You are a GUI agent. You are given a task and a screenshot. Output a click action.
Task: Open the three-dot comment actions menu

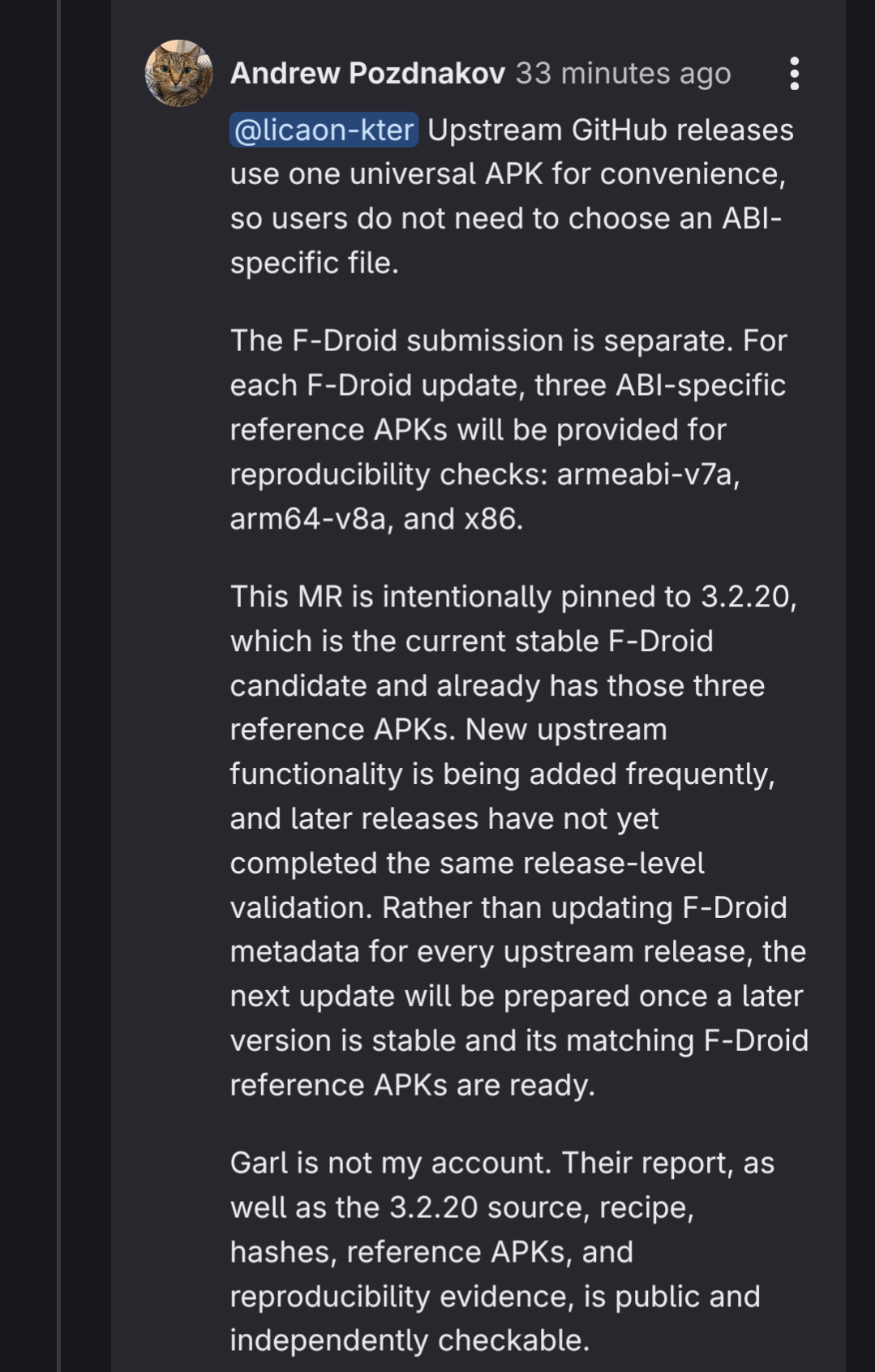[x=795, y=74]
